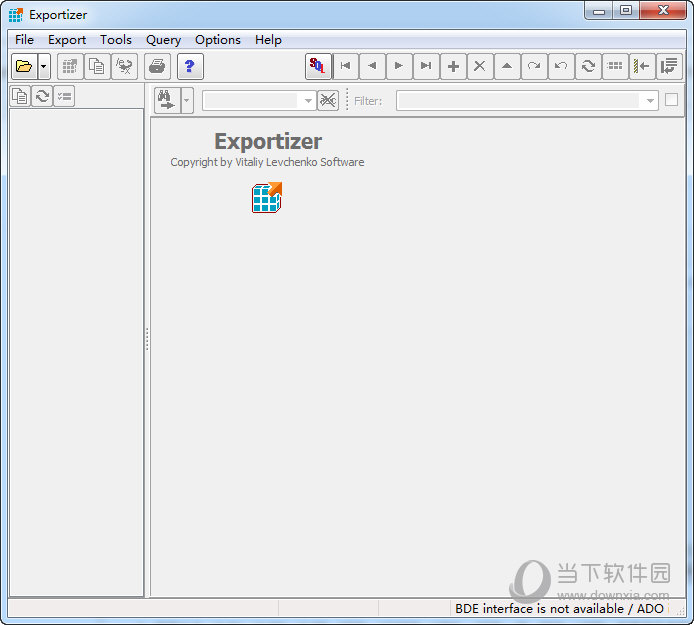This screenshot has height=625, width=694.
Task: Expand the Open button dropdown arrow
Action: [44, 66]
